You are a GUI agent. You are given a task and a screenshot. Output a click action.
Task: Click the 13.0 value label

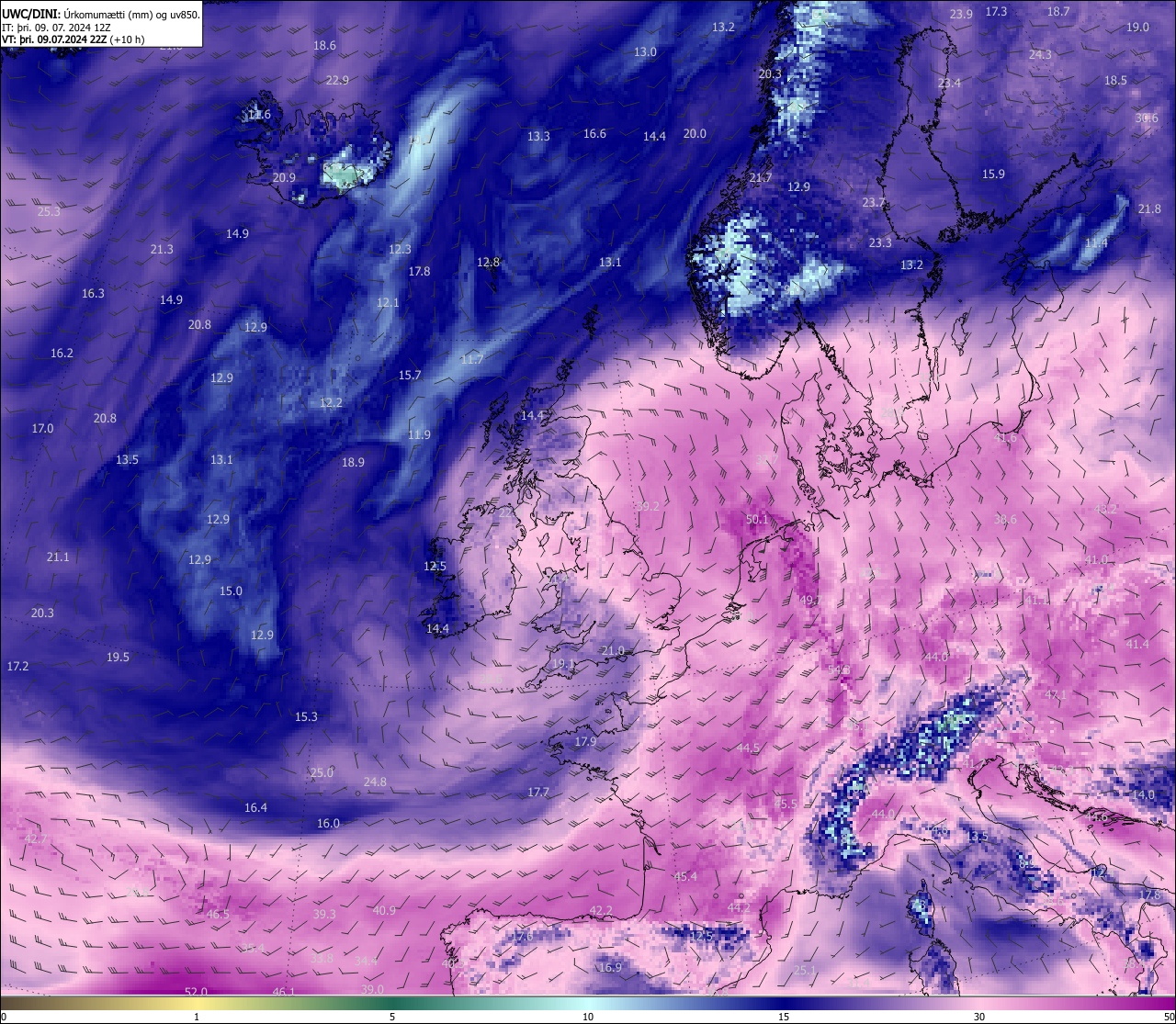pyautogui.click(x=645, y=52)
